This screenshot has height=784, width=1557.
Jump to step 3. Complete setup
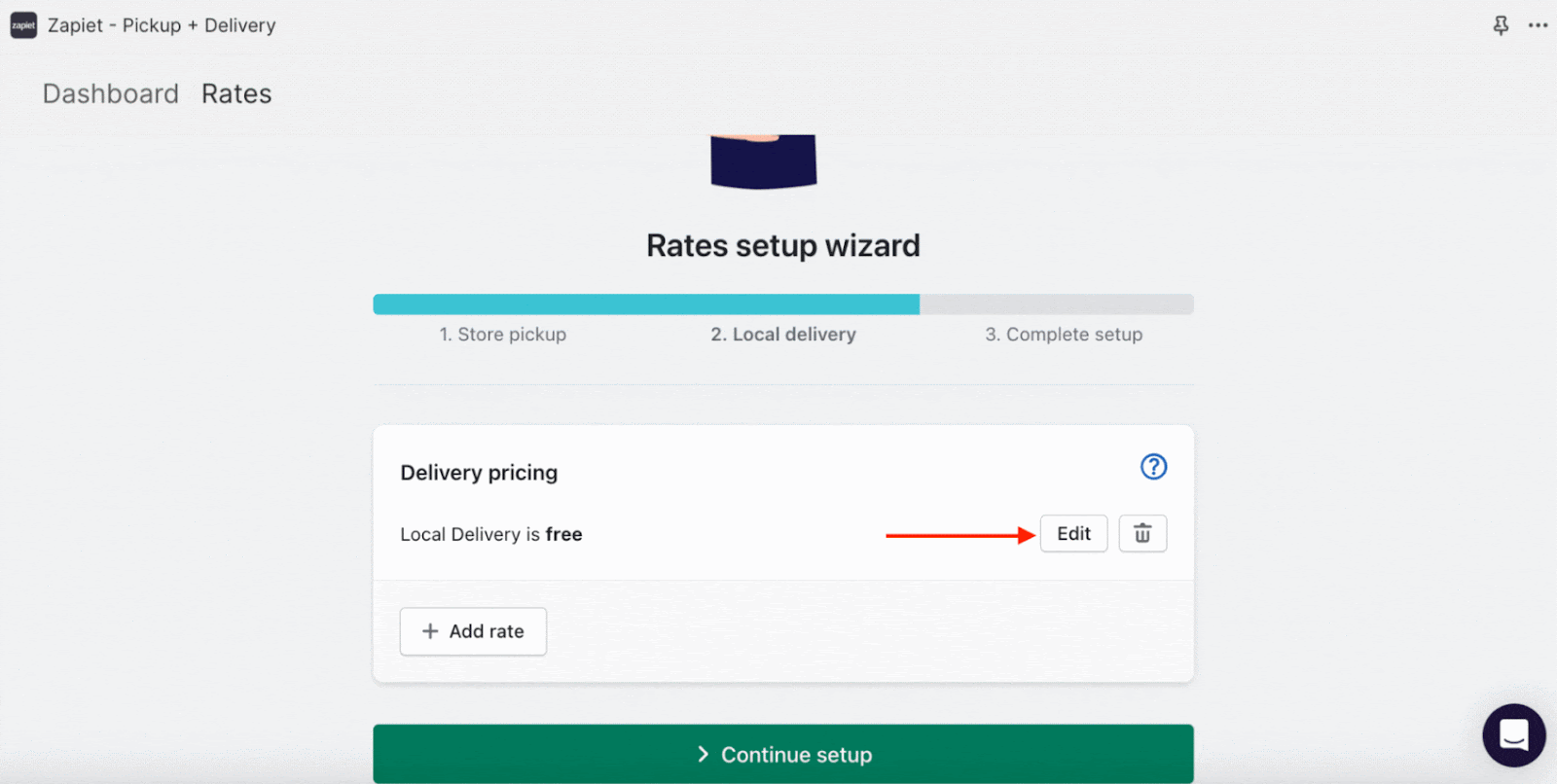1064,335
